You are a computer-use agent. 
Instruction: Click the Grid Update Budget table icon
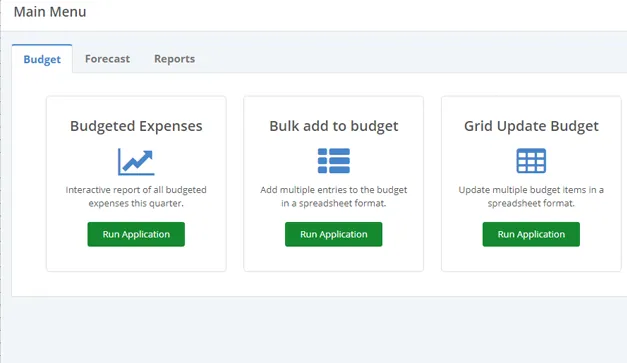531,161
